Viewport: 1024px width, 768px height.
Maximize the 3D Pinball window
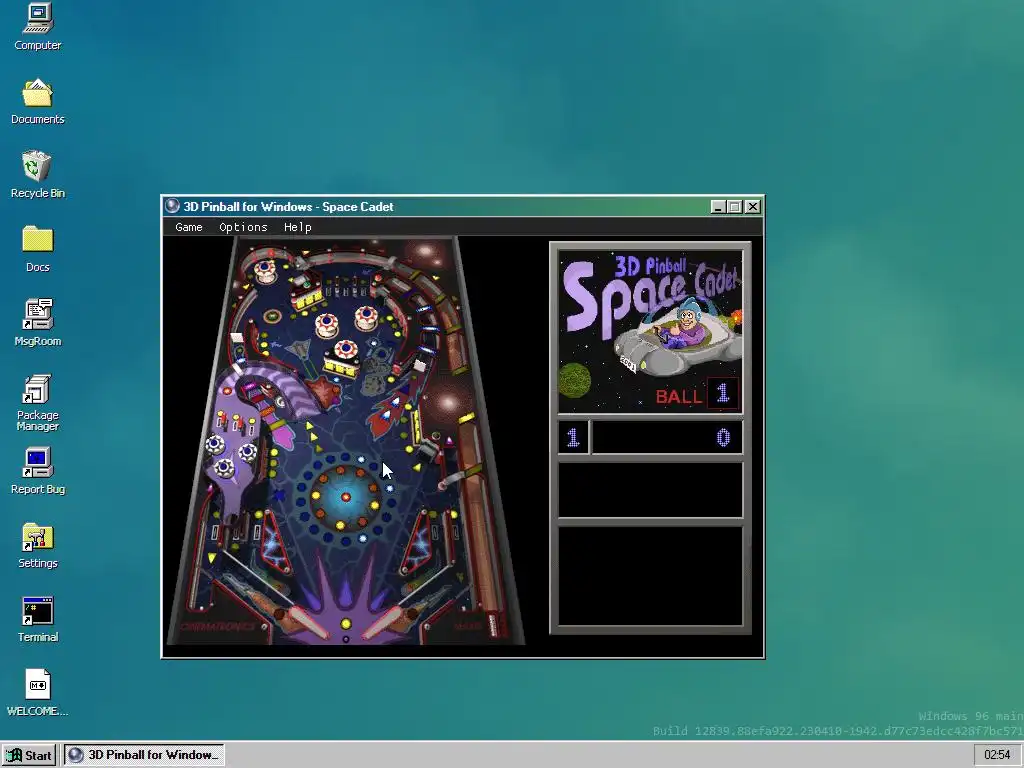click(x=735, y=207)
